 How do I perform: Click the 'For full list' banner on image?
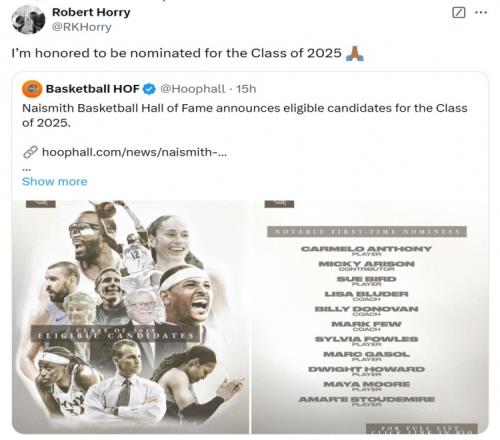point(422,429)
